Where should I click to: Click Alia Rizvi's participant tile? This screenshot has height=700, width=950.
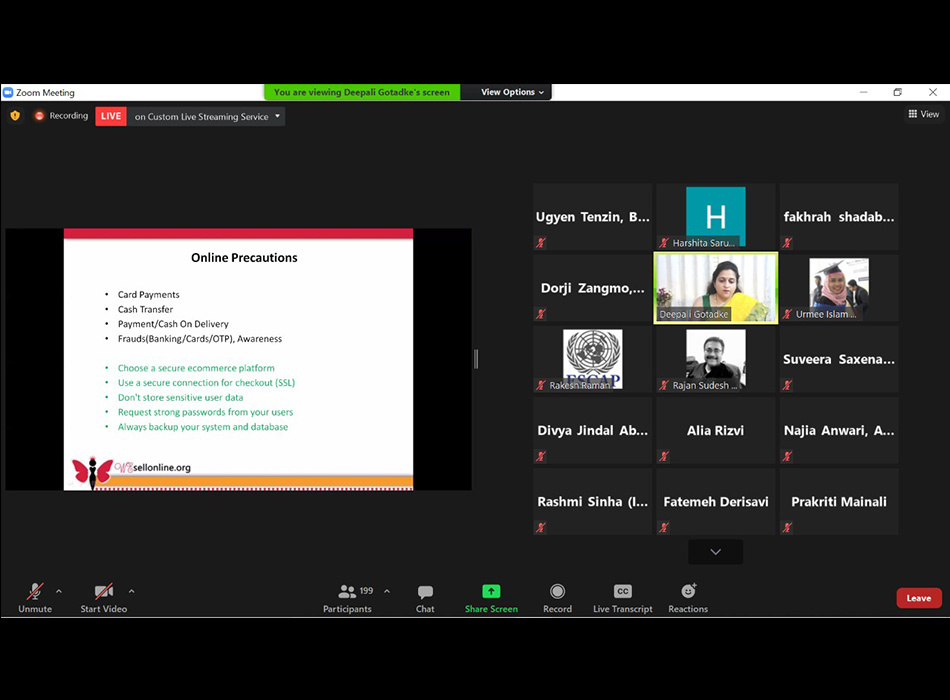pos(716,430)
